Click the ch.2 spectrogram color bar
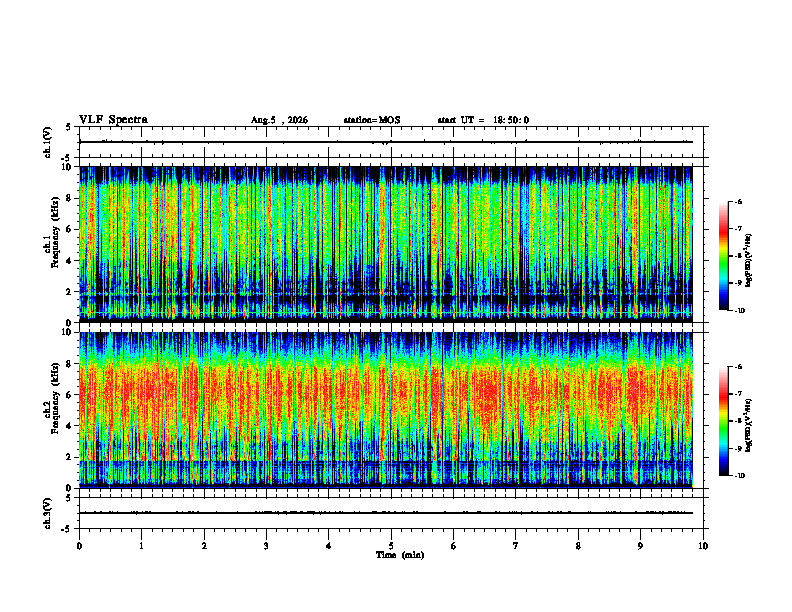Image resolution: width=792 pixels, height=612 pixels. click(723, 421)
